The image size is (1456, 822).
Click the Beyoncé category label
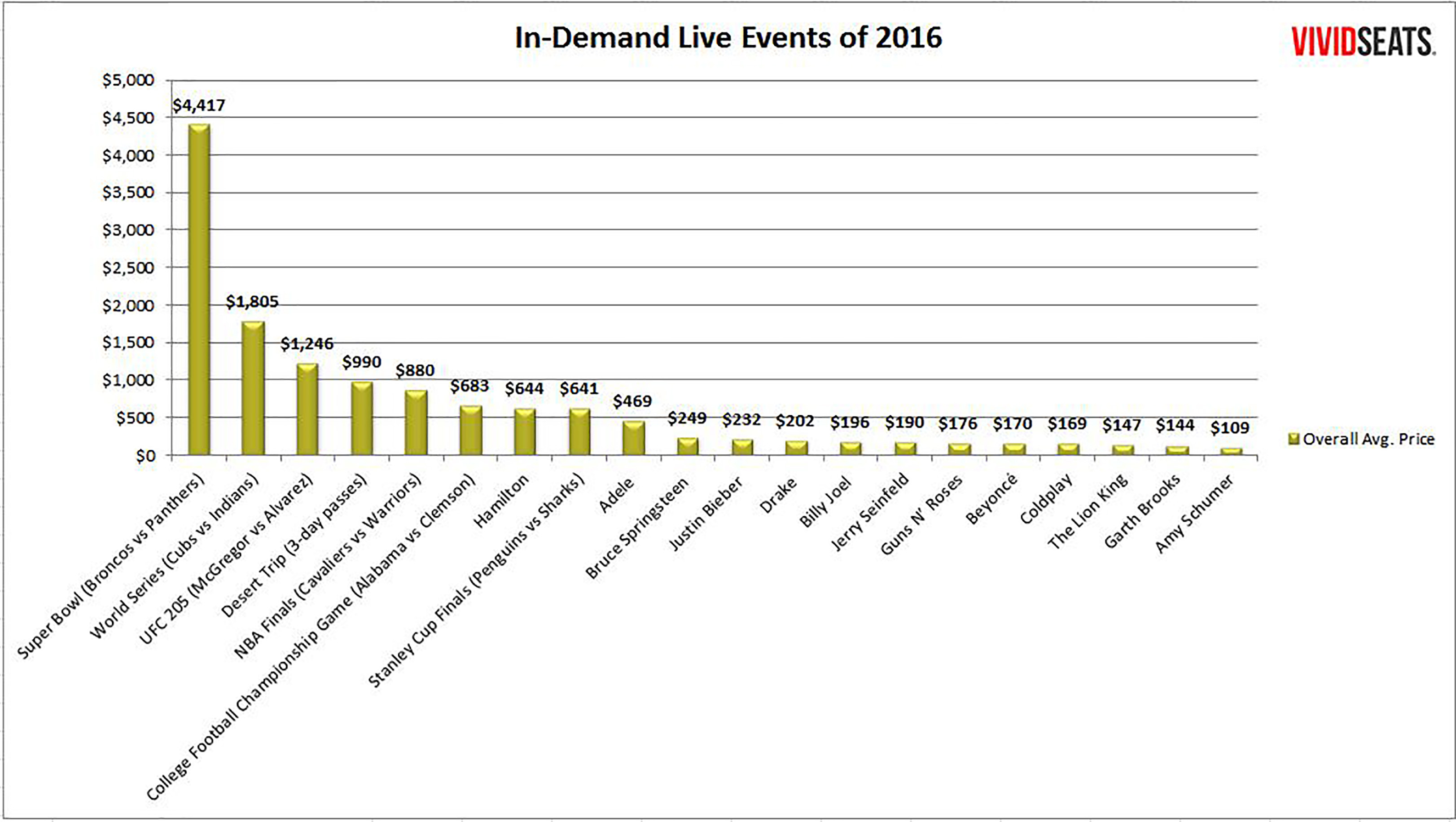tap(992, 499)
